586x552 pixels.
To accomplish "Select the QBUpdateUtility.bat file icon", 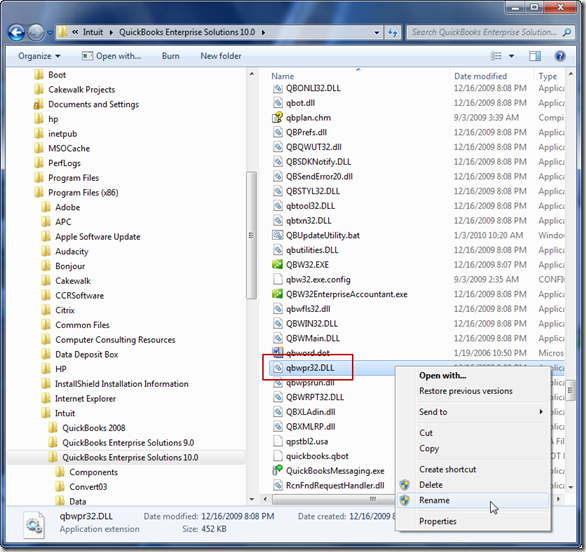I will coord(277,235).
